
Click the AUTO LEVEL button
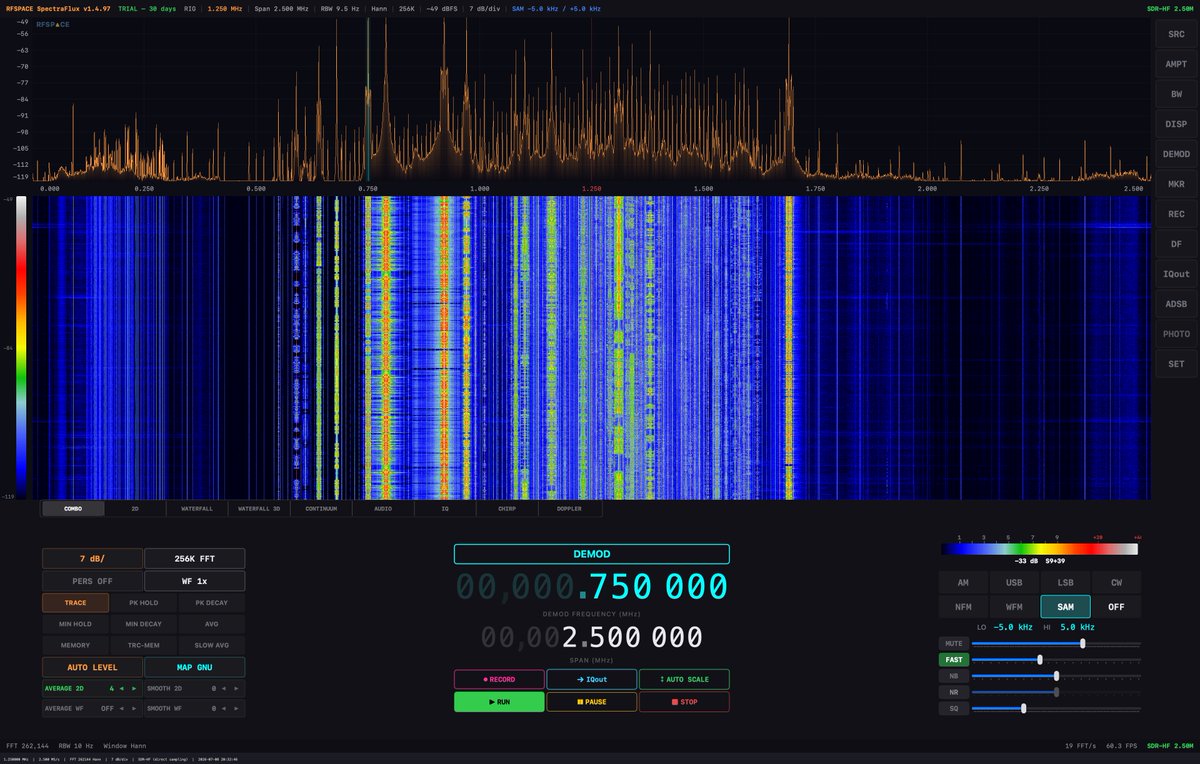point(92,667)
